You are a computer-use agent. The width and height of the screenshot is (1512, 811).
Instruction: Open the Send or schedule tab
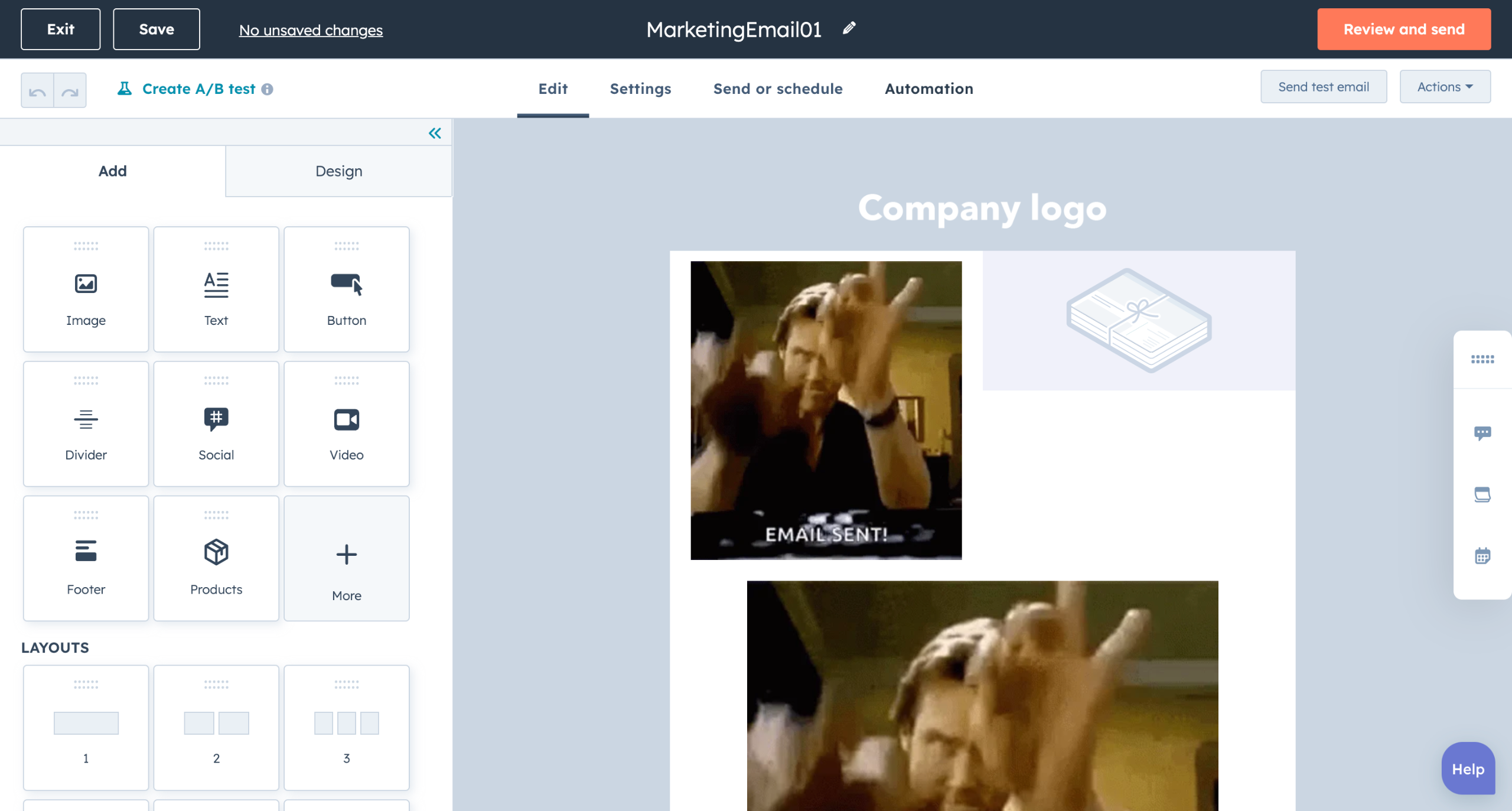tap(778, 89)
